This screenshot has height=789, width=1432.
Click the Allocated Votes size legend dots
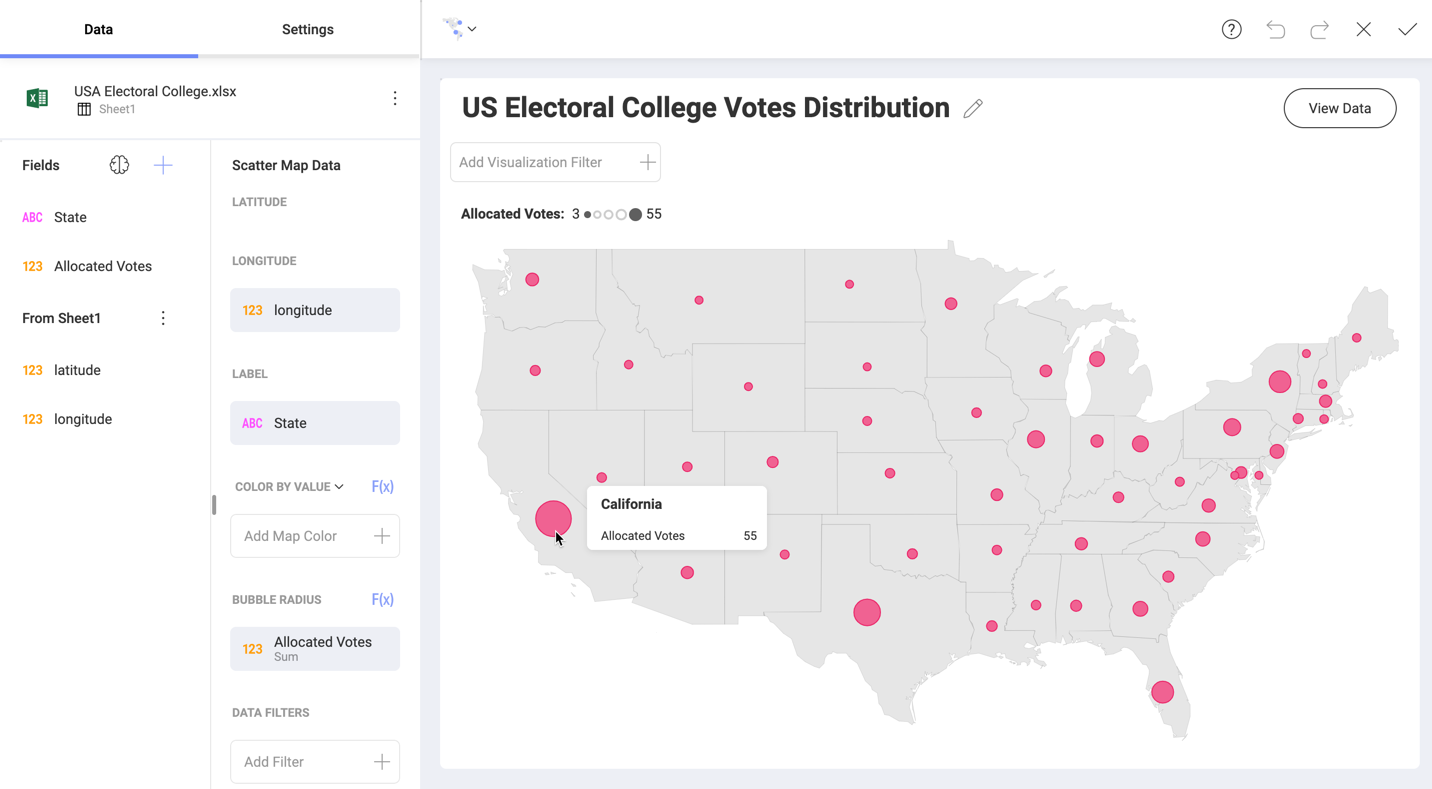[x=610, y=213]
